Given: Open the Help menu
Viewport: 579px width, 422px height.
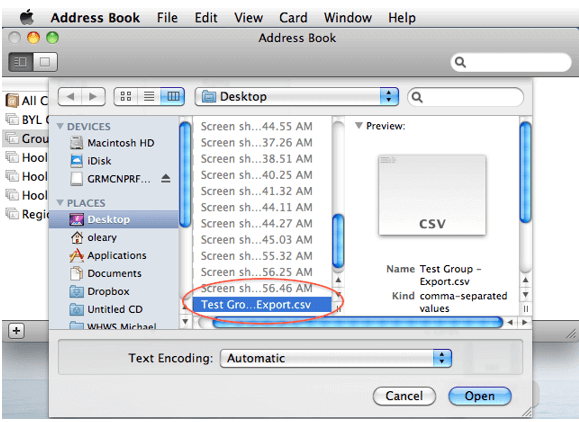Looking at the screenshot, I should [401, 18].
